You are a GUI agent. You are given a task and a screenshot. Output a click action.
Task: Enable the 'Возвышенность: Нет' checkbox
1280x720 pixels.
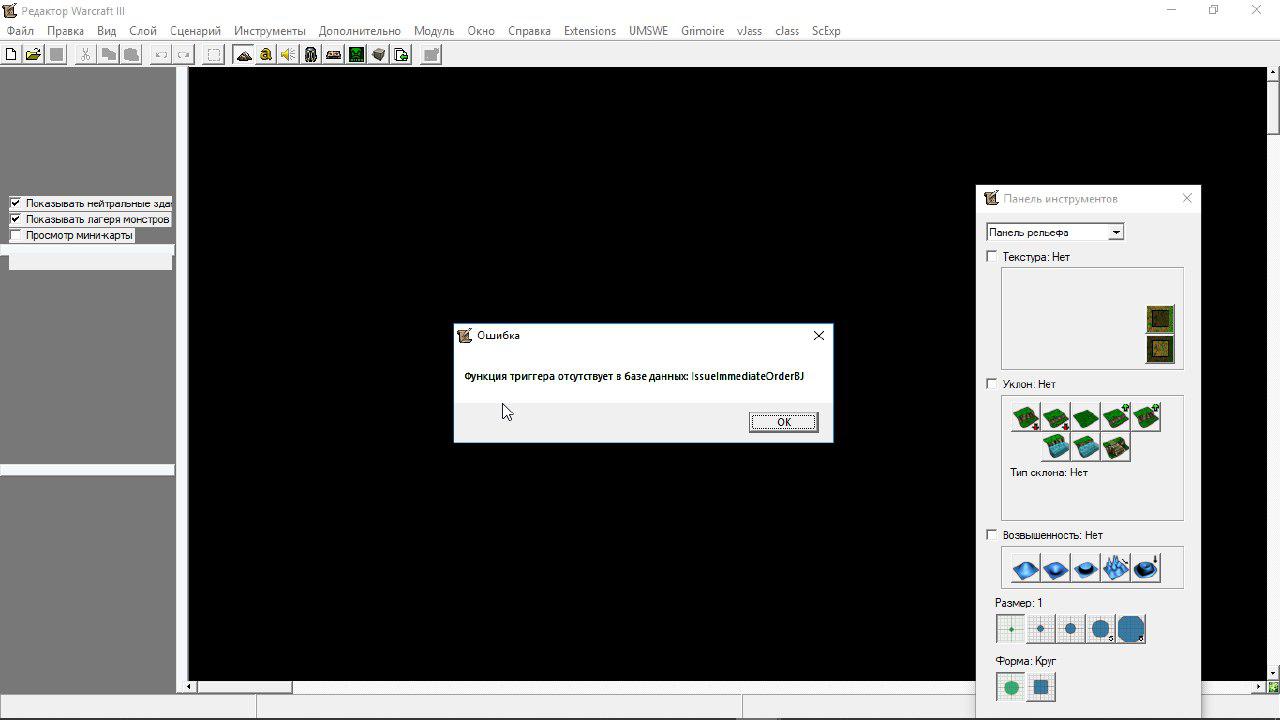pos(992,534)
